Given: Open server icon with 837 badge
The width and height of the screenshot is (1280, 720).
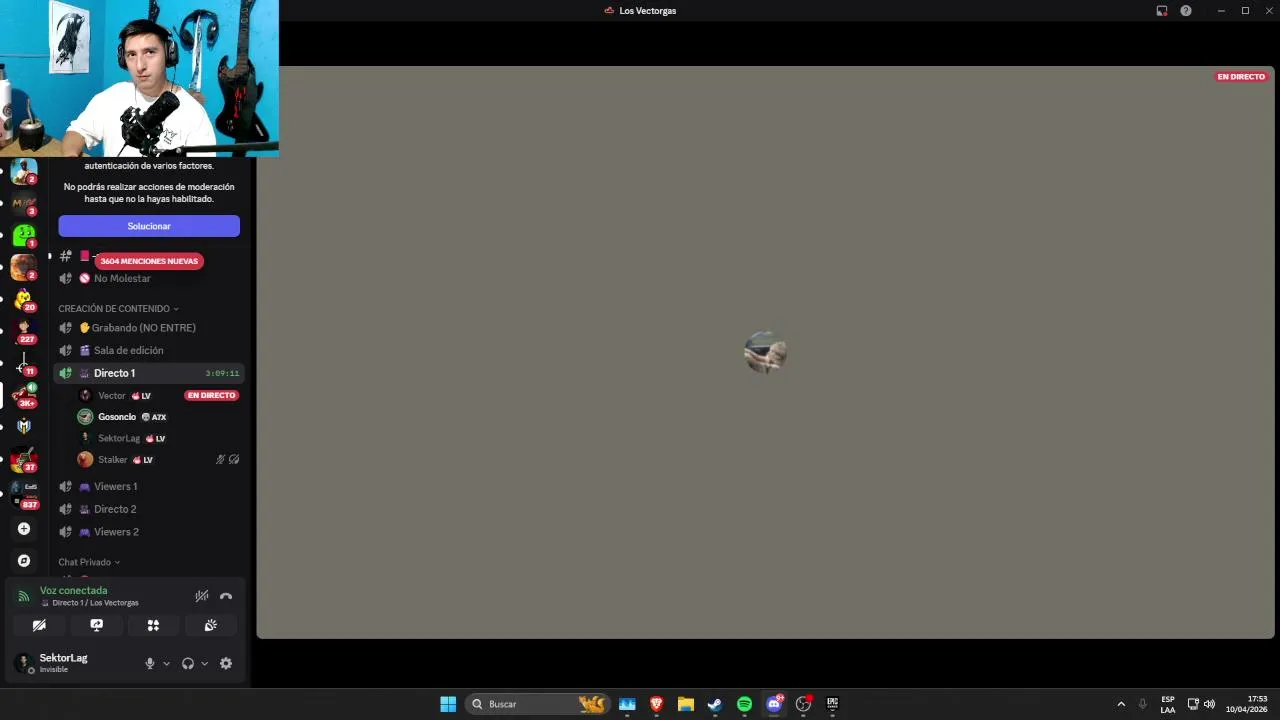Looking at the screenshot, I should 24,494.
